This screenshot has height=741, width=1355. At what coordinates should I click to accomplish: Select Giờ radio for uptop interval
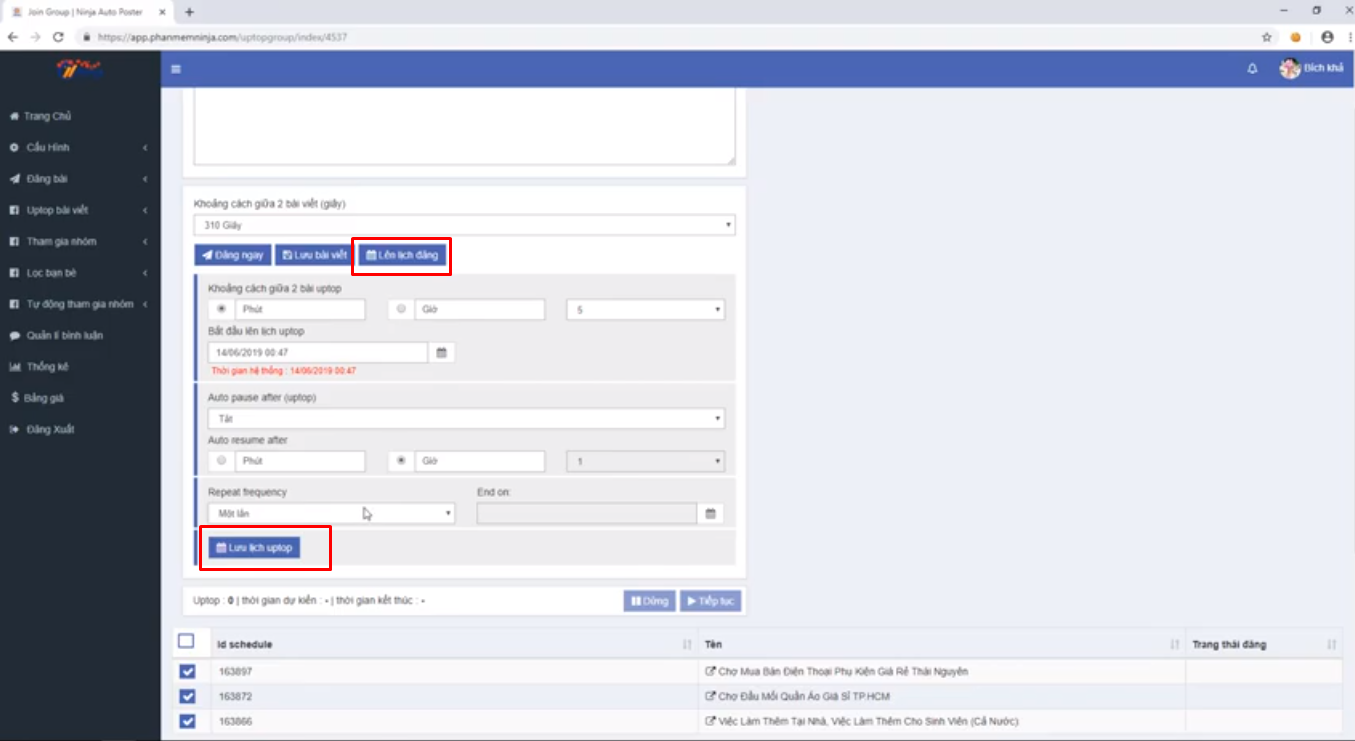coord(401,309)
